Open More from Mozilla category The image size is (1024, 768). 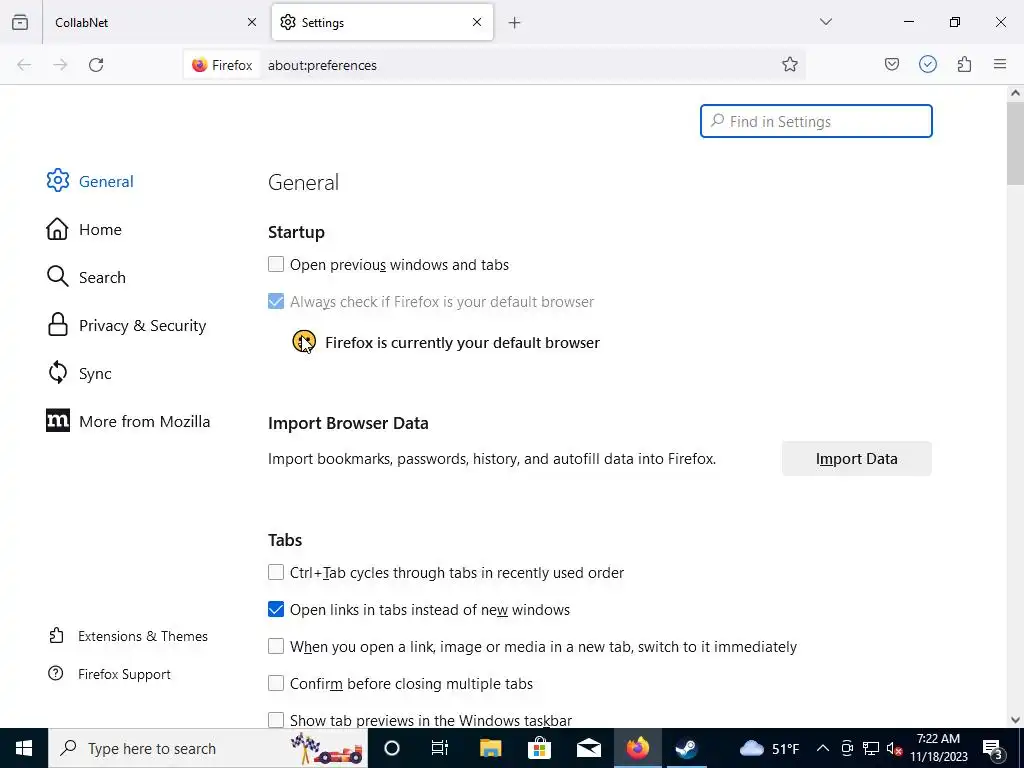[129, 421]
